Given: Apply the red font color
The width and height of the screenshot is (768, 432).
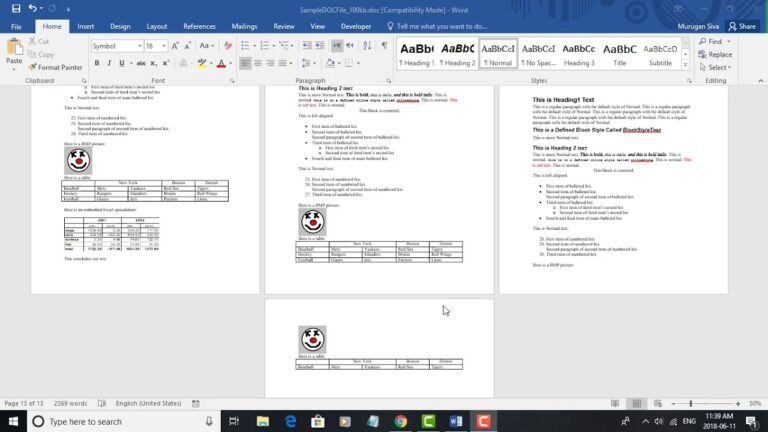Looking at the screenshot, I should pyautogui.click(x=221, y=63).
